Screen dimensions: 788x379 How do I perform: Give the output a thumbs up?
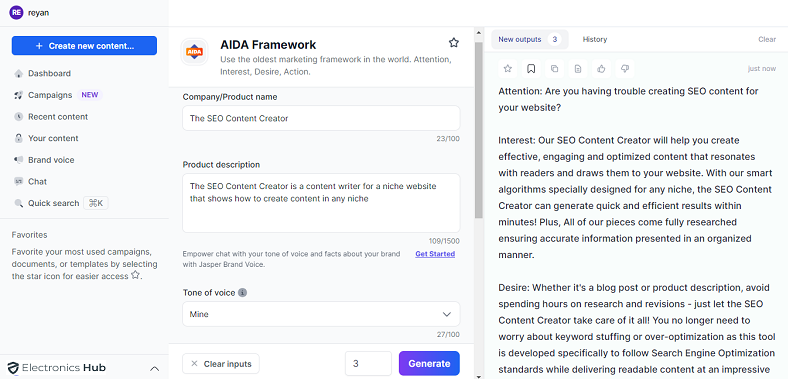601,69
